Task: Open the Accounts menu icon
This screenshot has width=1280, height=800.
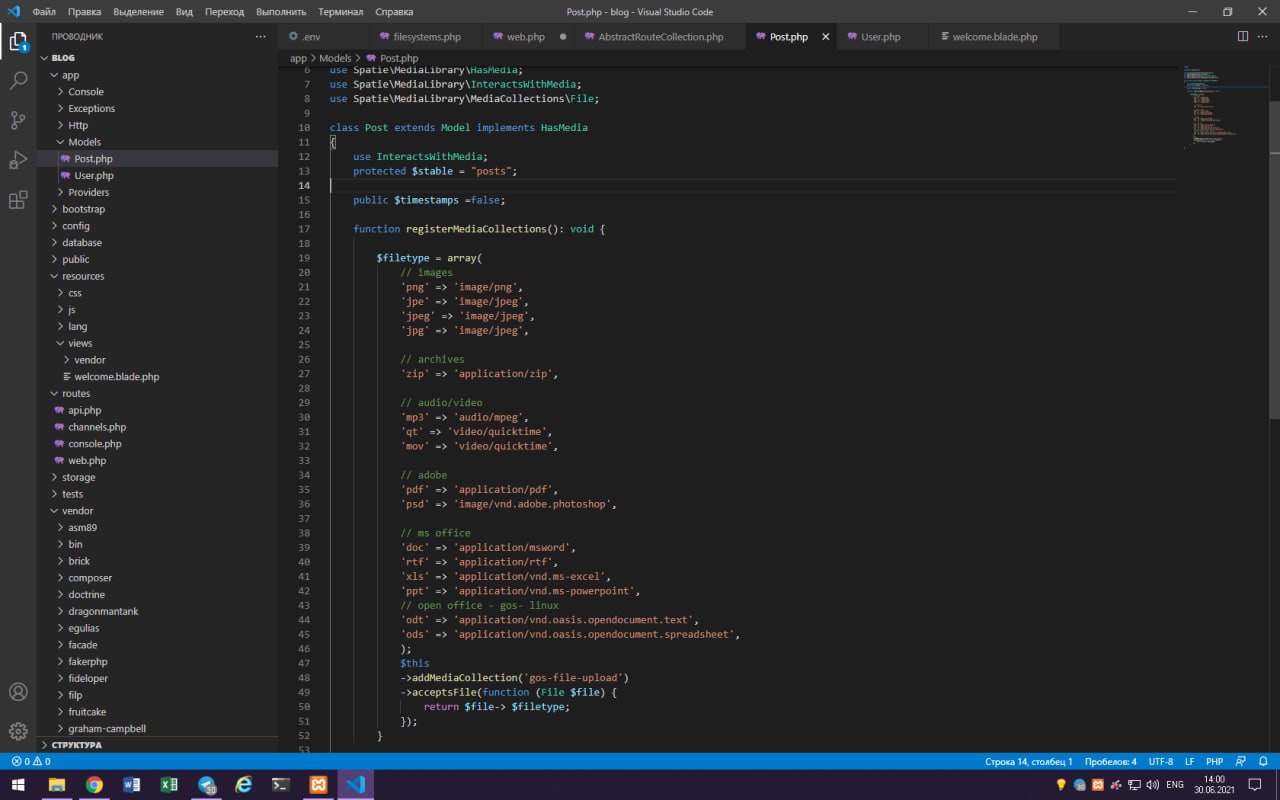Action: [18, 692]
